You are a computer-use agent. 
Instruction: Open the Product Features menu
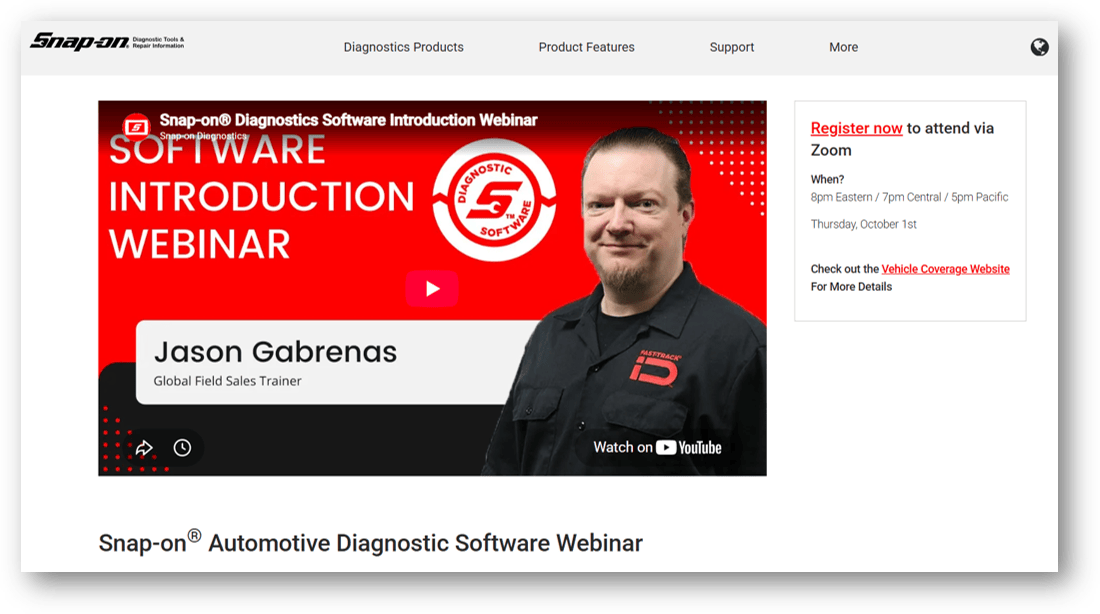pyautogui.click(x=586, y=47)
